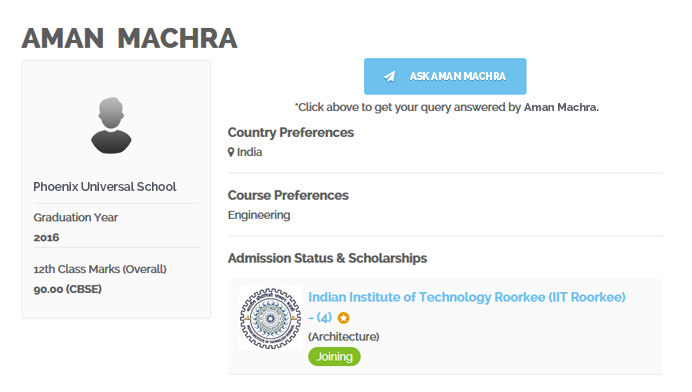Click the paper plane send icon
The height and width of the screenshot is (392, 692).
click(x=389, y=76)
